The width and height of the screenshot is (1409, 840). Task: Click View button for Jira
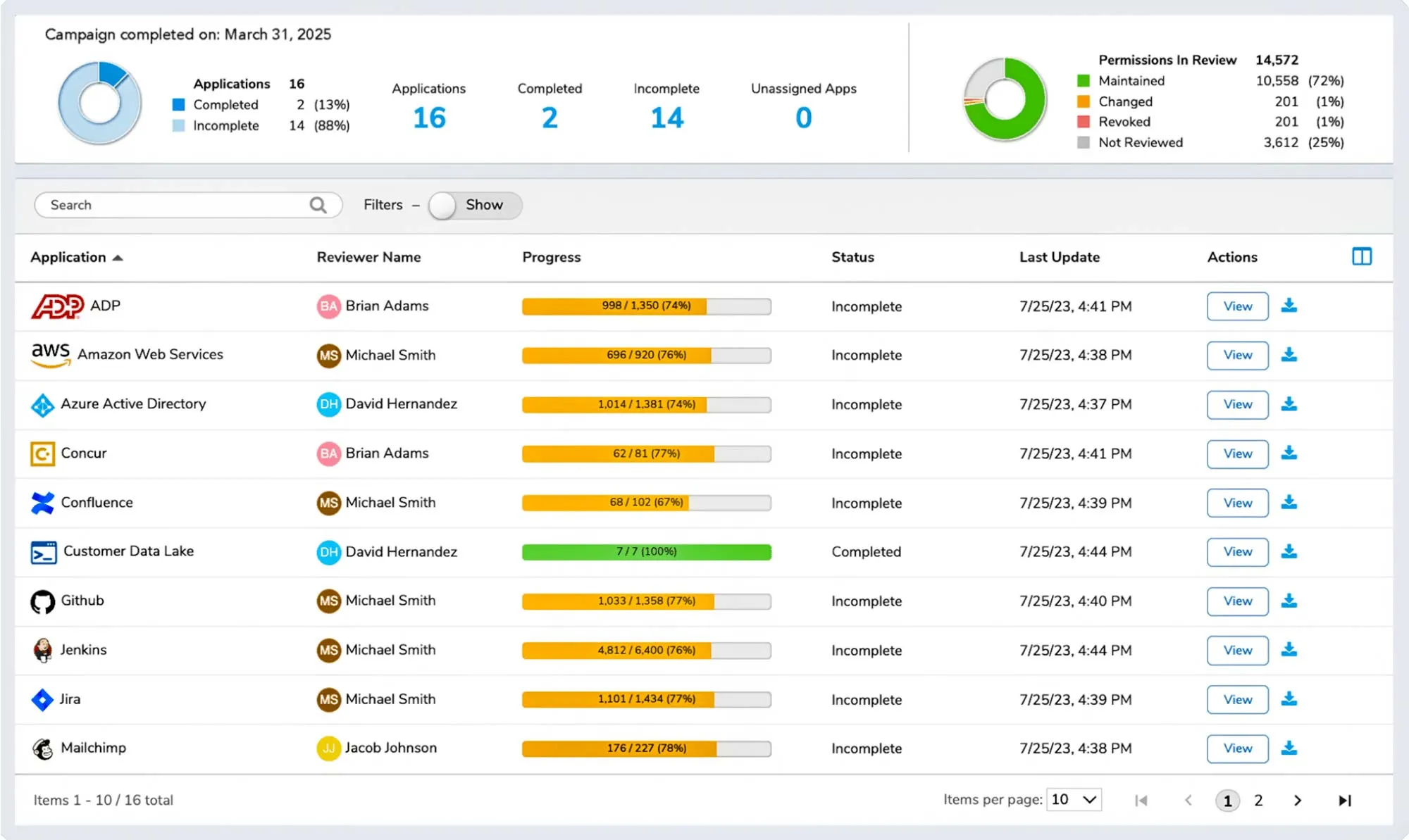1237,699
